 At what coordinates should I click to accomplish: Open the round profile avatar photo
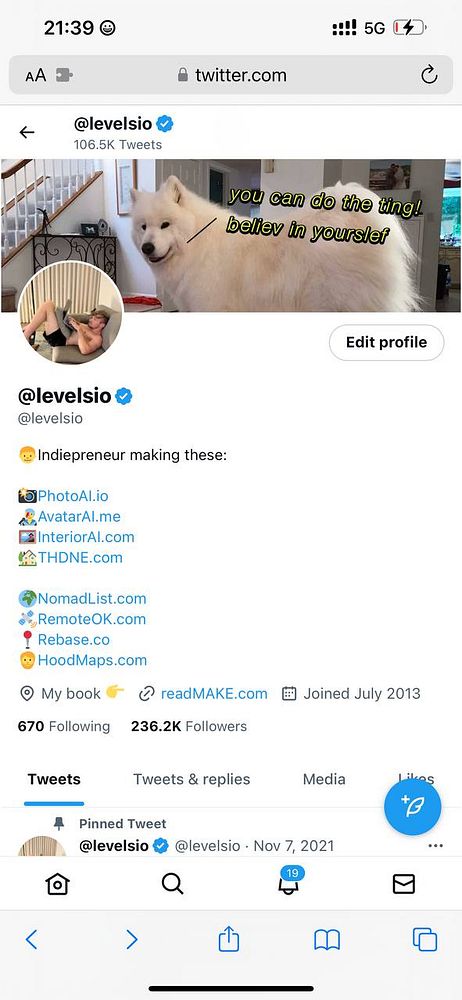pos(70,312)
